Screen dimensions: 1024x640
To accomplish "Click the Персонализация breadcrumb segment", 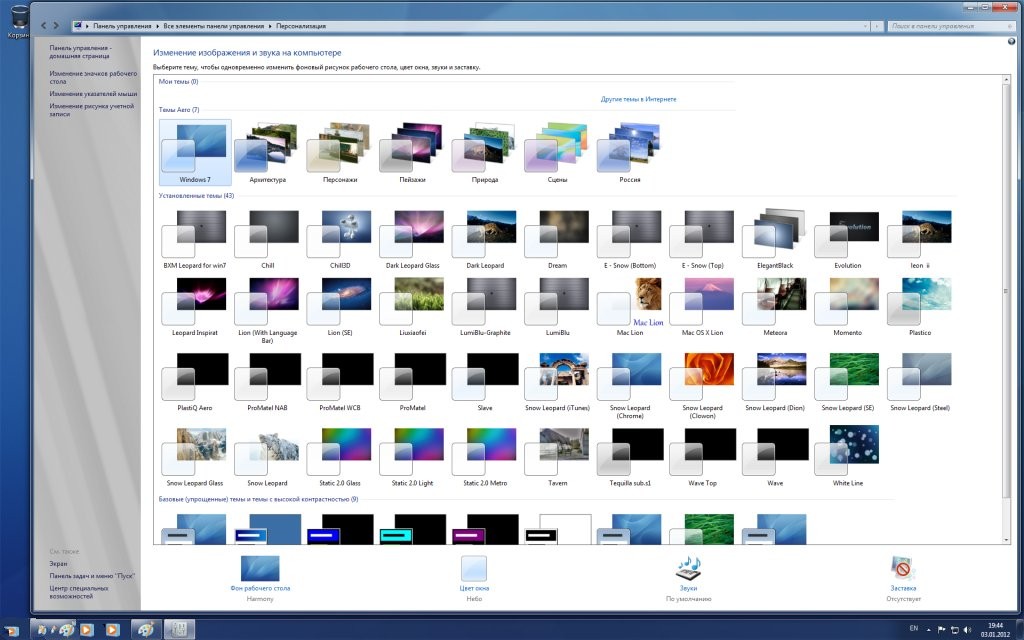I will click(301, 26).
